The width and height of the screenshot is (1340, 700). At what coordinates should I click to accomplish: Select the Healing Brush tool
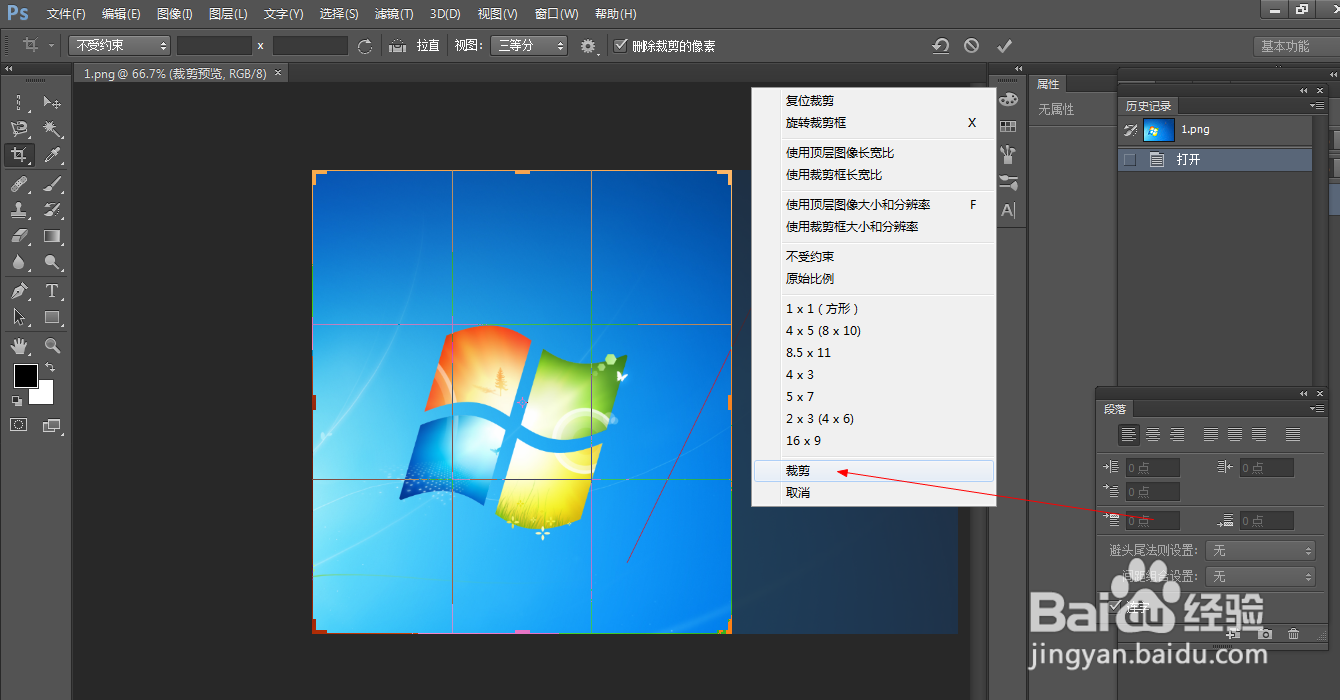coord(19,184)
